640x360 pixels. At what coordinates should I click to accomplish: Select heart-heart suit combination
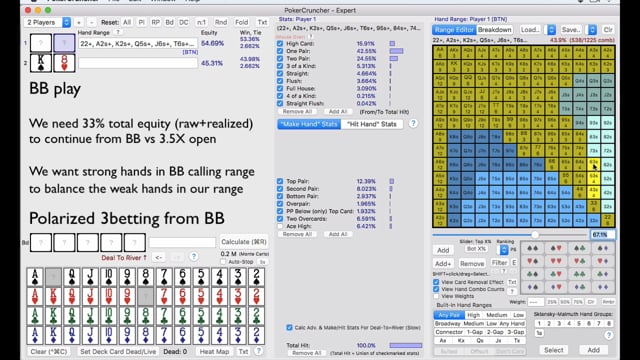pos(556,261)
